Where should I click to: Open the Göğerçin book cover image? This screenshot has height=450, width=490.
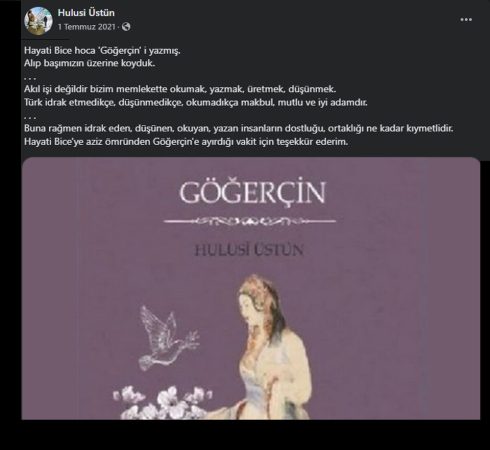[x=251, y=288]
